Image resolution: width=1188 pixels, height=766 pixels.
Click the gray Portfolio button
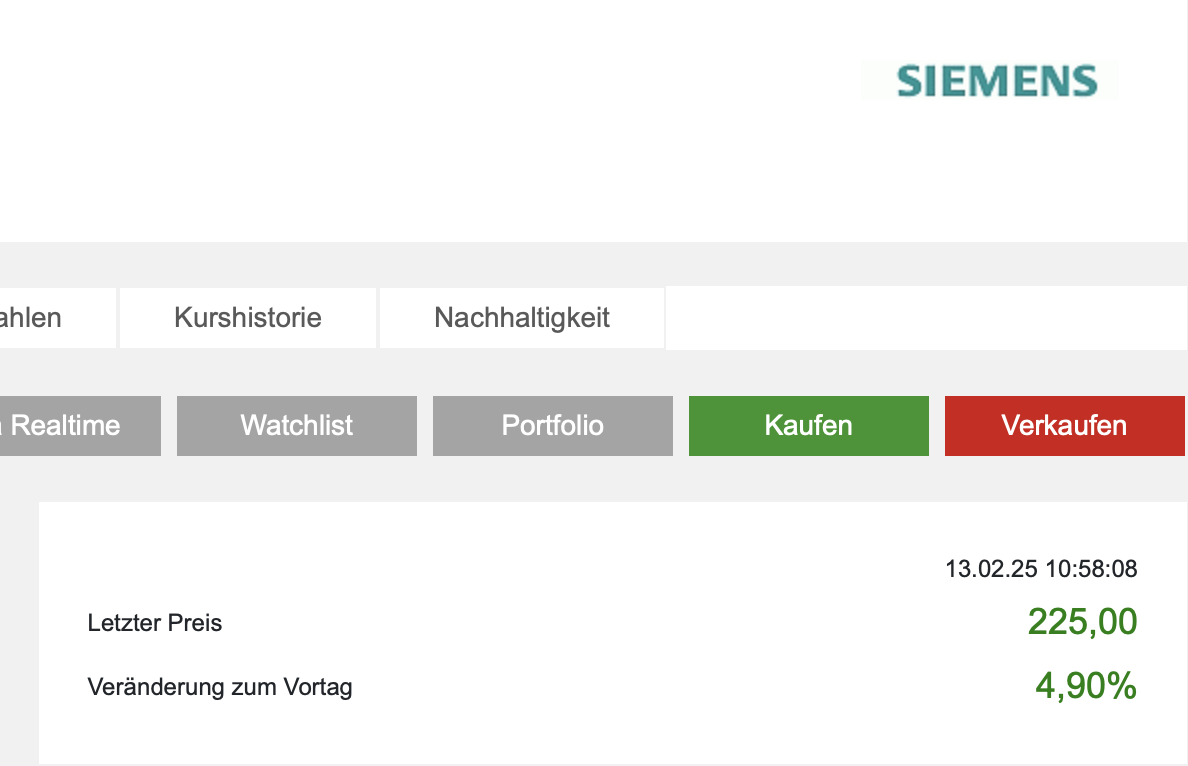pos(553,426)
